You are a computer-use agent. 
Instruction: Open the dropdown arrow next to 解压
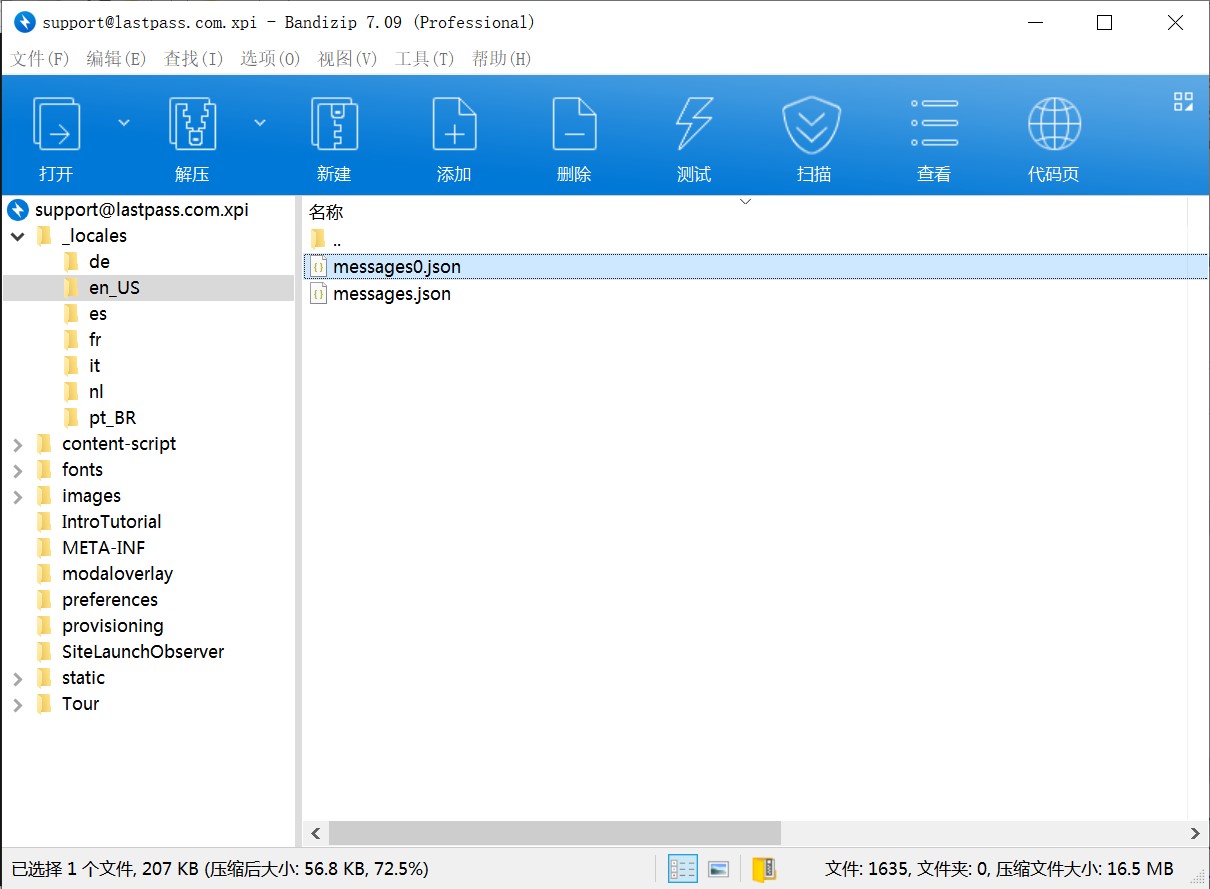point(260,123)
